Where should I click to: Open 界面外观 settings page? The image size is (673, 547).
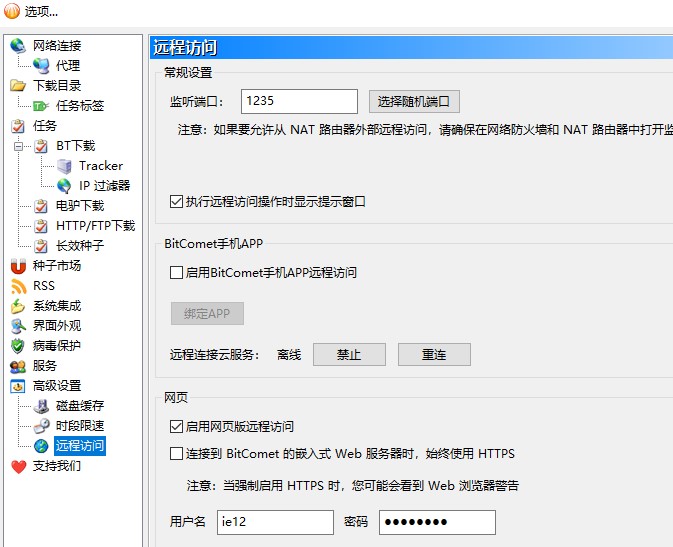pos(57,326)
